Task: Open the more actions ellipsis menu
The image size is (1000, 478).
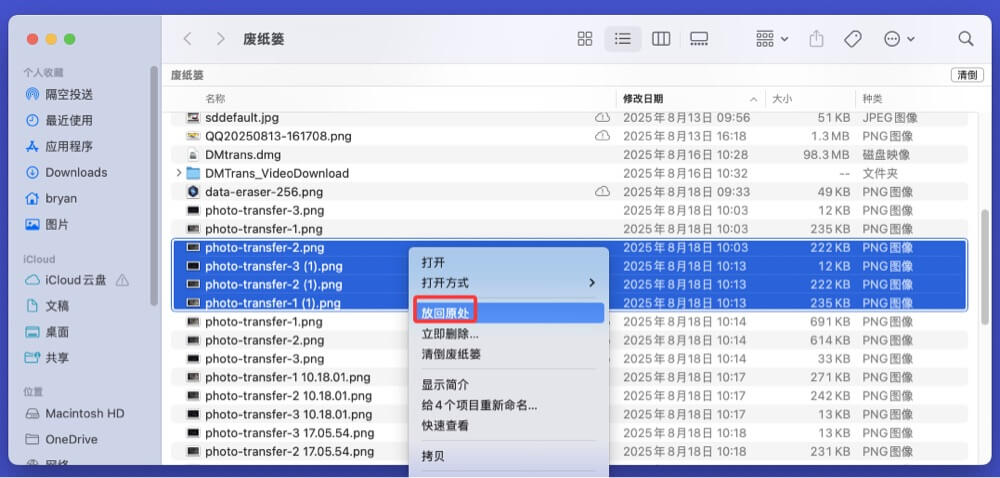Action: pos(899,39)
